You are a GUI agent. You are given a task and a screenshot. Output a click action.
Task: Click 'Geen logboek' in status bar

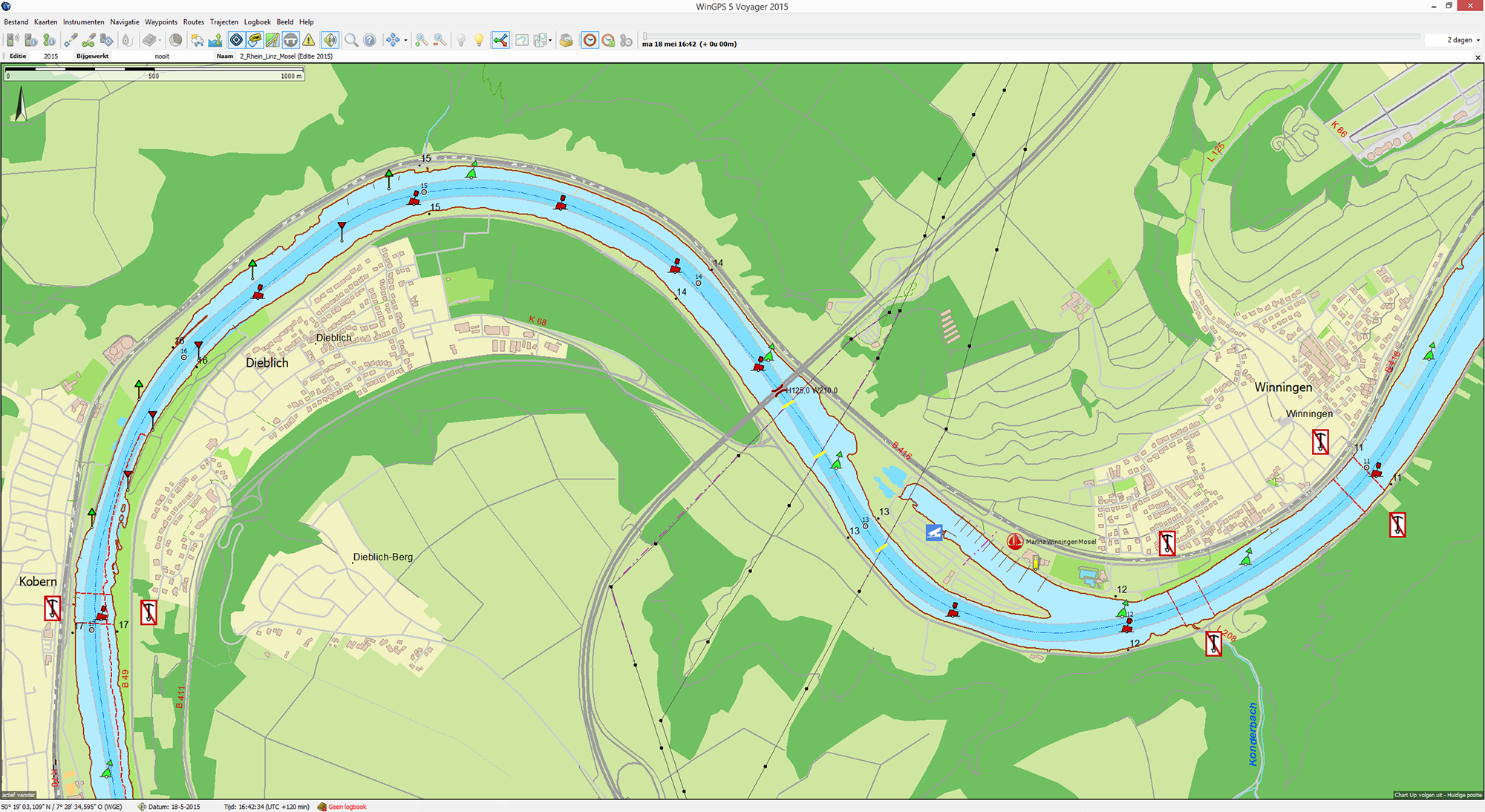pos(347,807)
